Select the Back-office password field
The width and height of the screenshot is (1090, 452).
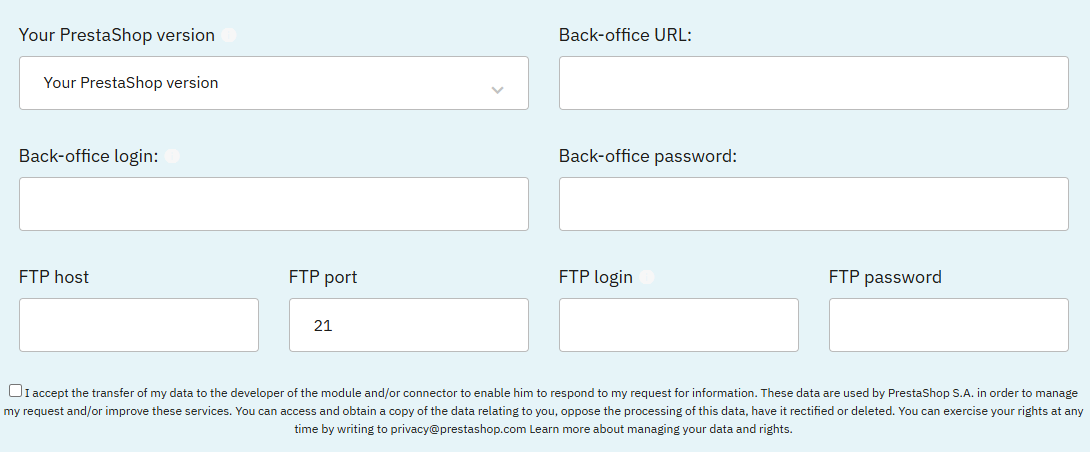(813, 204)
